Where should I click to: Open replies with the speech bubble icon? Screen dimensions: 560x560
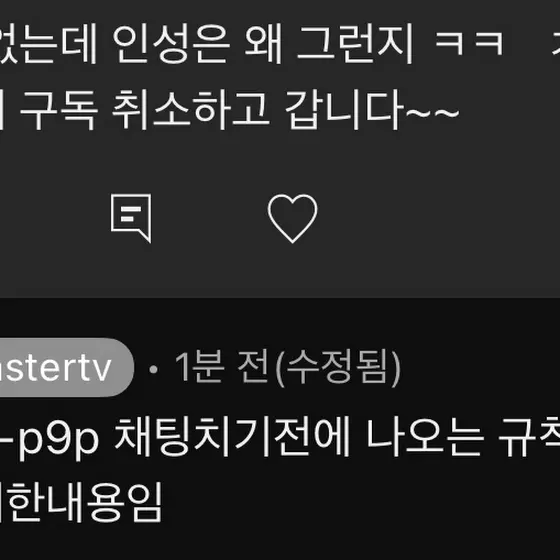131,218
